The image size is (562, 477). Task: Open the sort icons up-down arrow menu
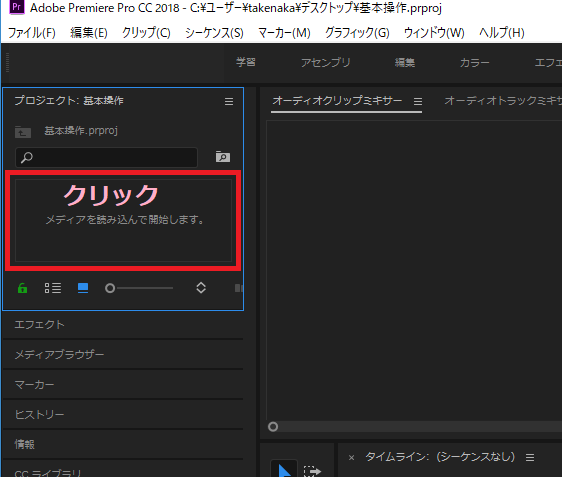pos(201,287)
